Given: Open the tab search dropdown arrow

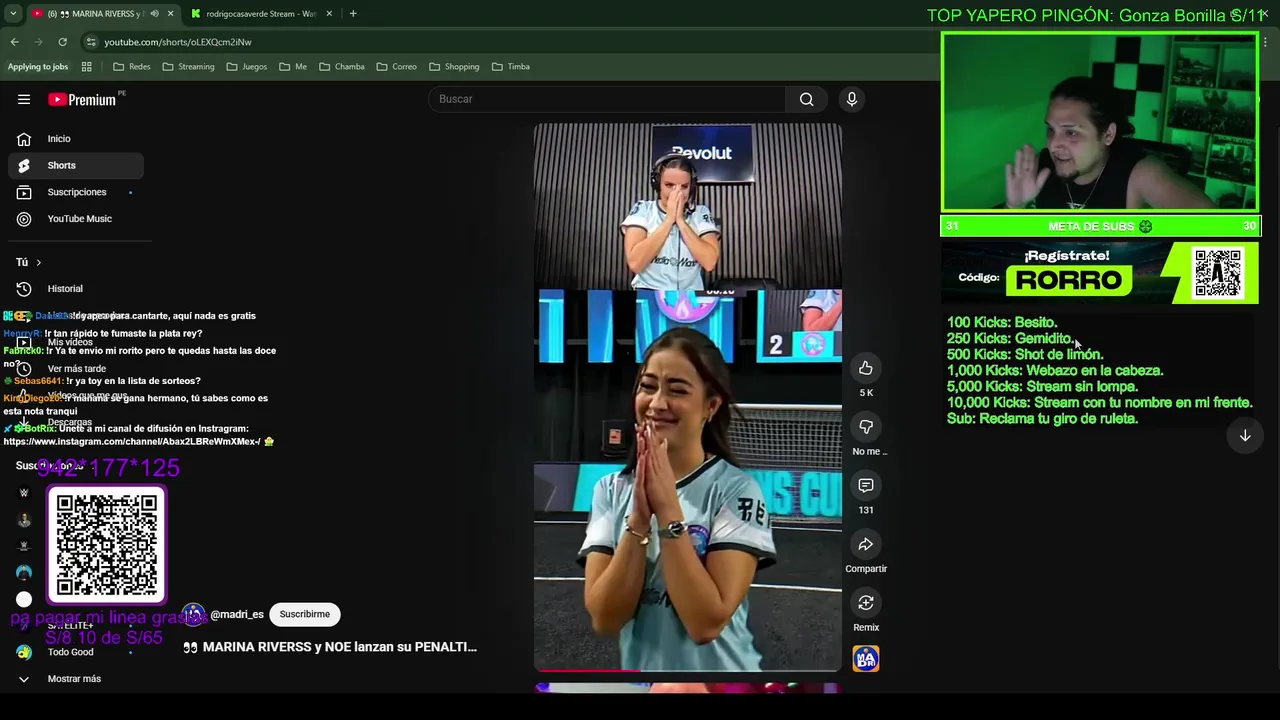Looking at the screenshot, I should [x=13, y=14].
